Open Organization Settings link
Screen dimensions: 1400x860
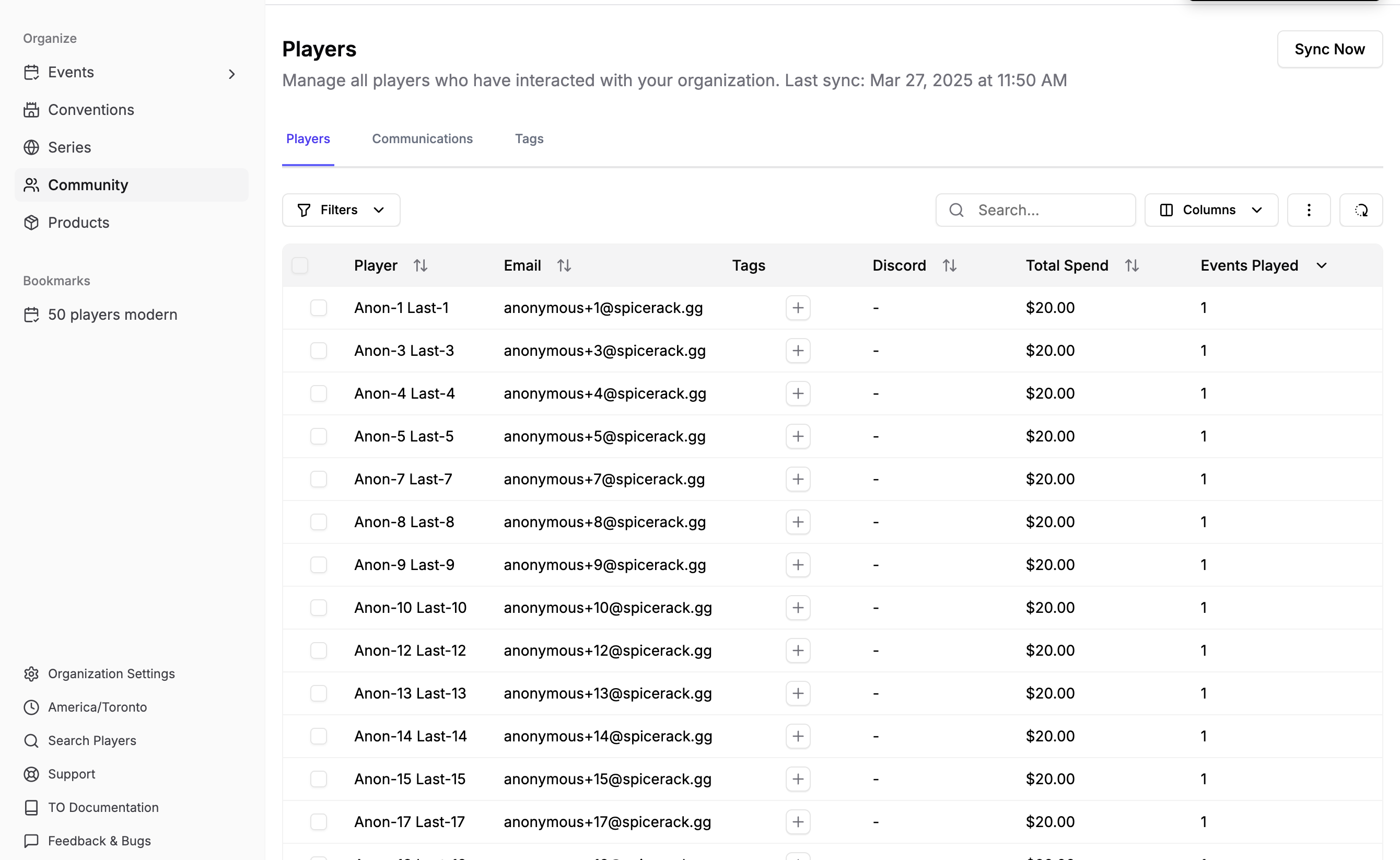[x=111, y=673]
